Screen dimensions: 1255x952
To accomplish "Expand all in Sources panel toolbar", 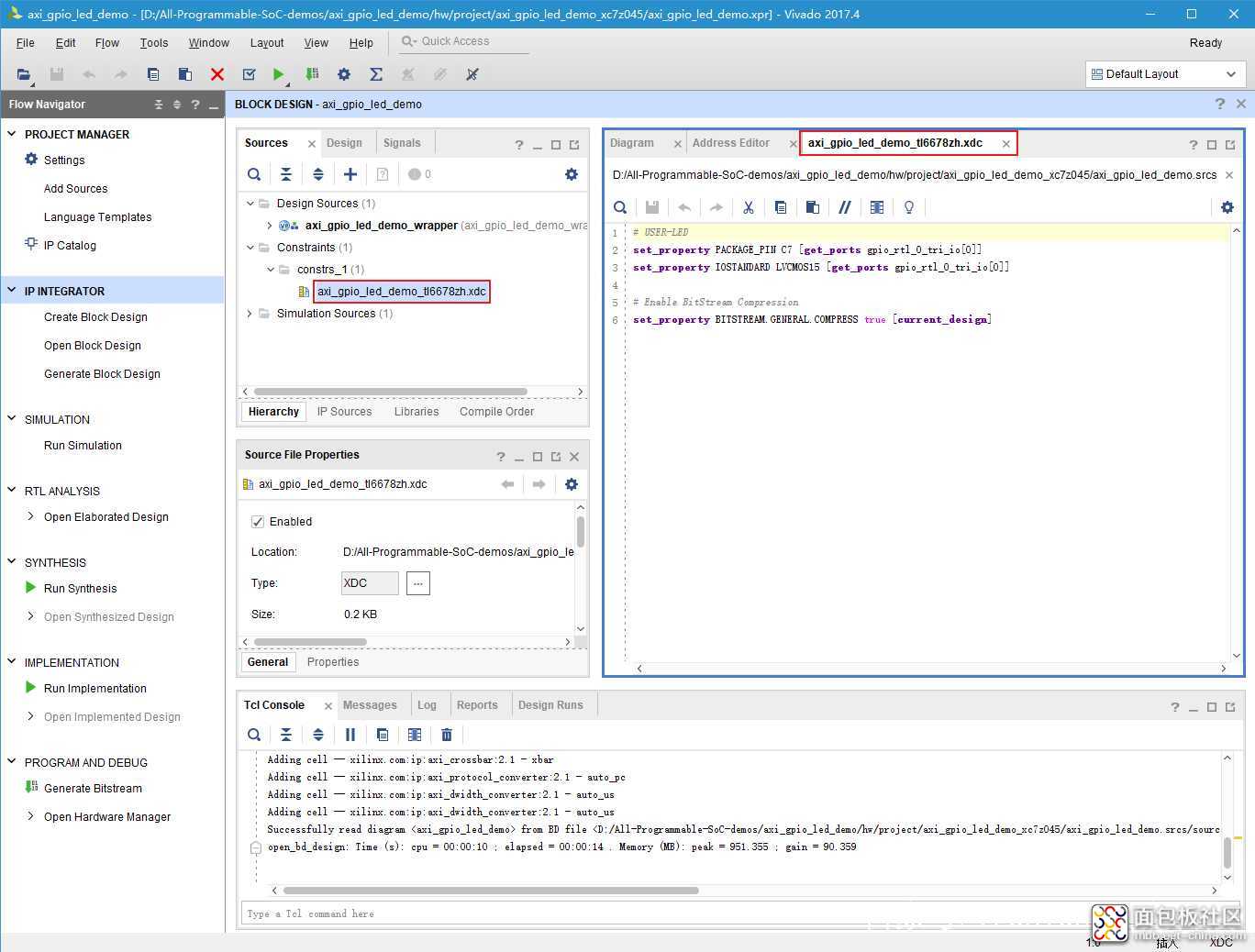I will tap(318, 174).
